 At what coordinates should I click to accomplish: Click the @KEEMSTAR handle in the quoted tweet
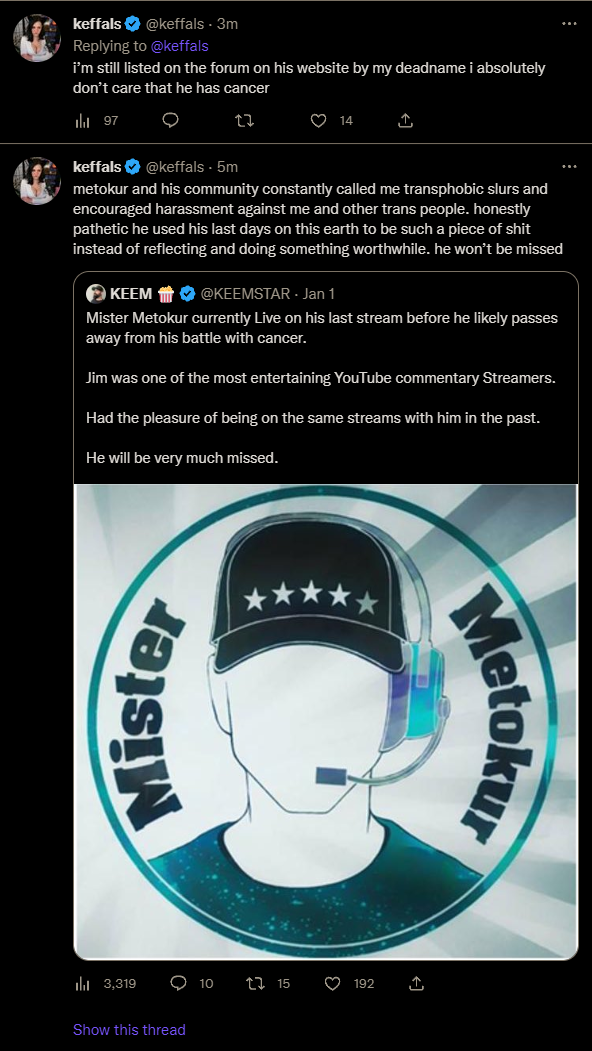click(247, 294)
